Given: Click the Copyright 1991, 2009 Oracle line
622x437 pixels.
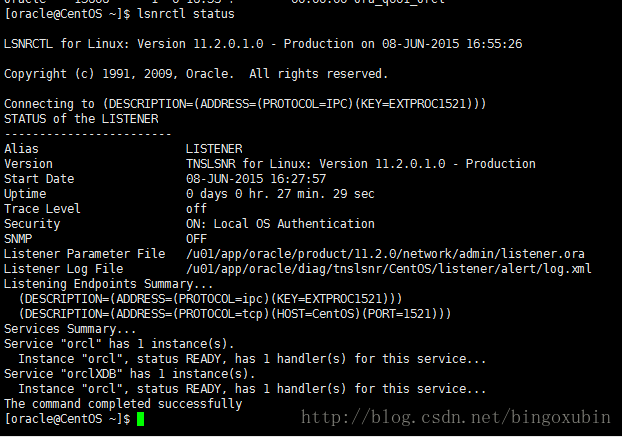Looking at the screenshot, I should [196, 74].
